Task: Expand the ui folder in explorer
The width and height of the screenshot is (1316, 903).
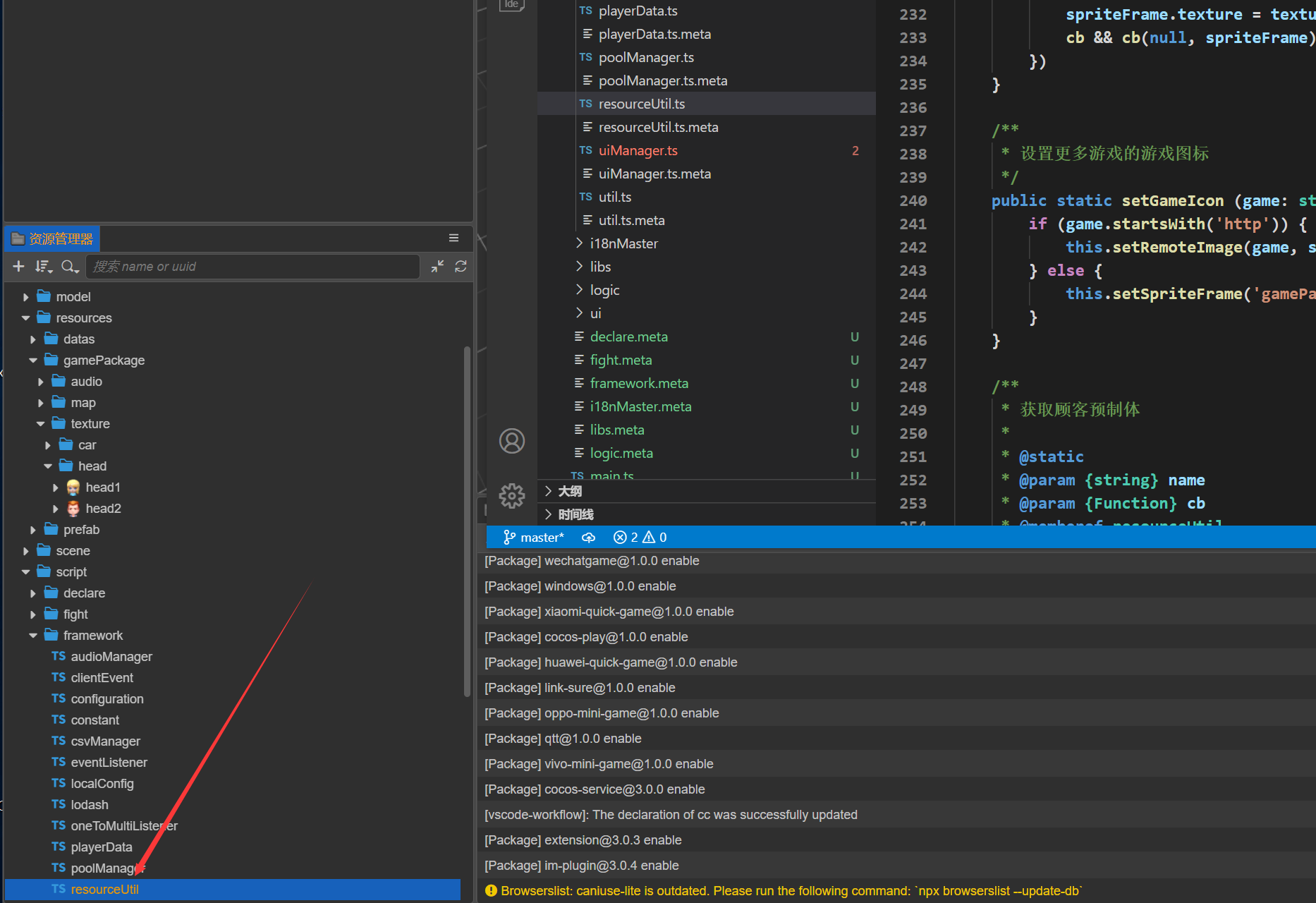Action: point(579,313)
